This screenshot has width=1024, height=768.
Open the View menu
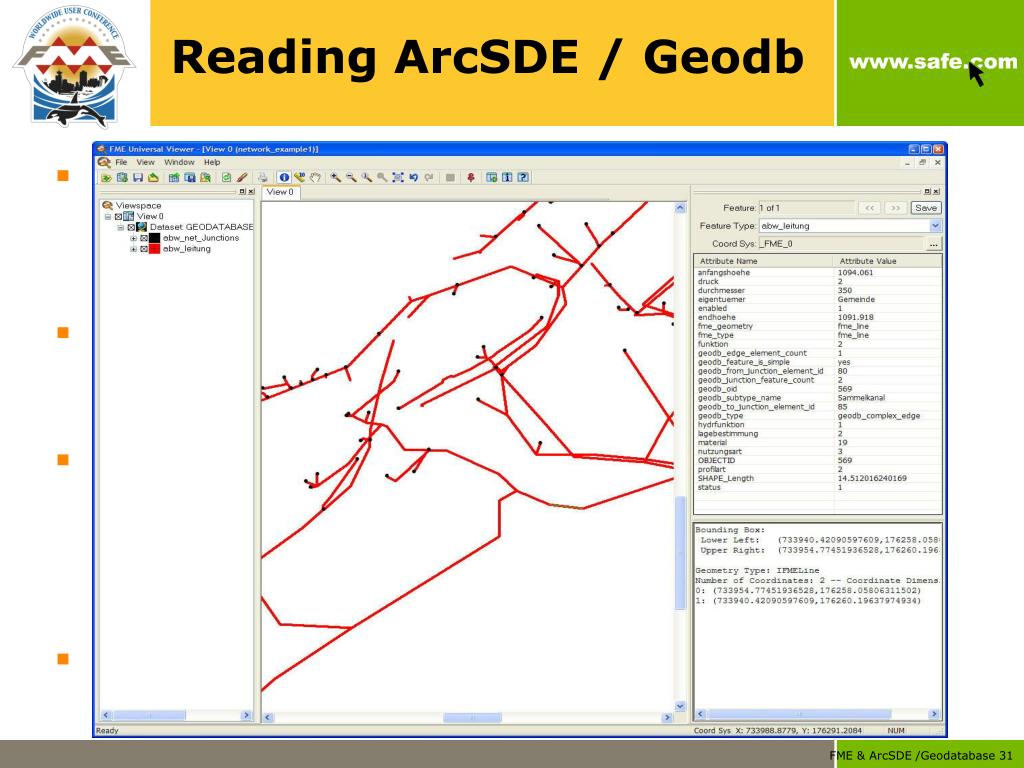145,162
